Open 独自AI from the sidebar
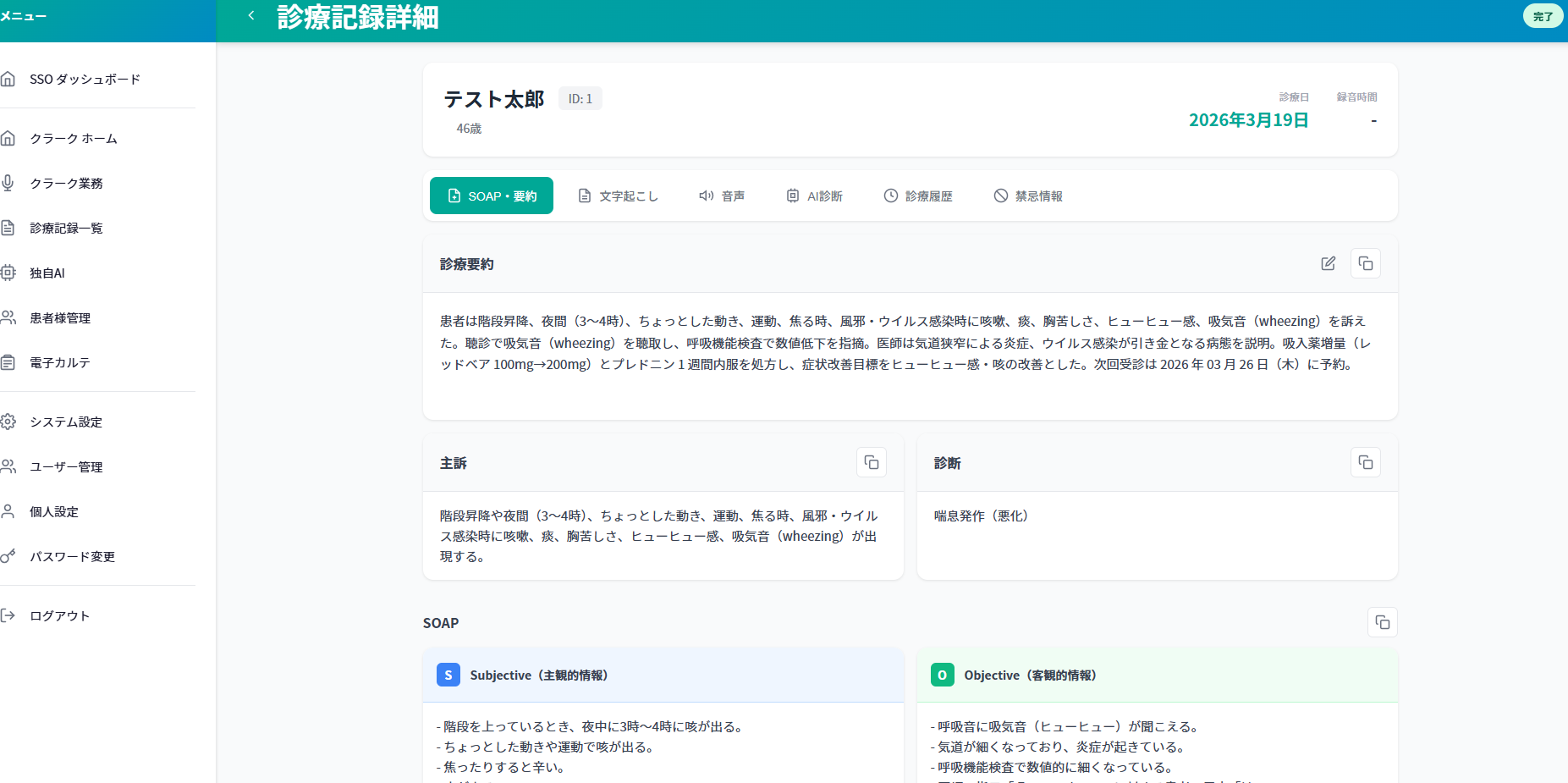Viewport: 1568px width, 783px height. (49, 273)
